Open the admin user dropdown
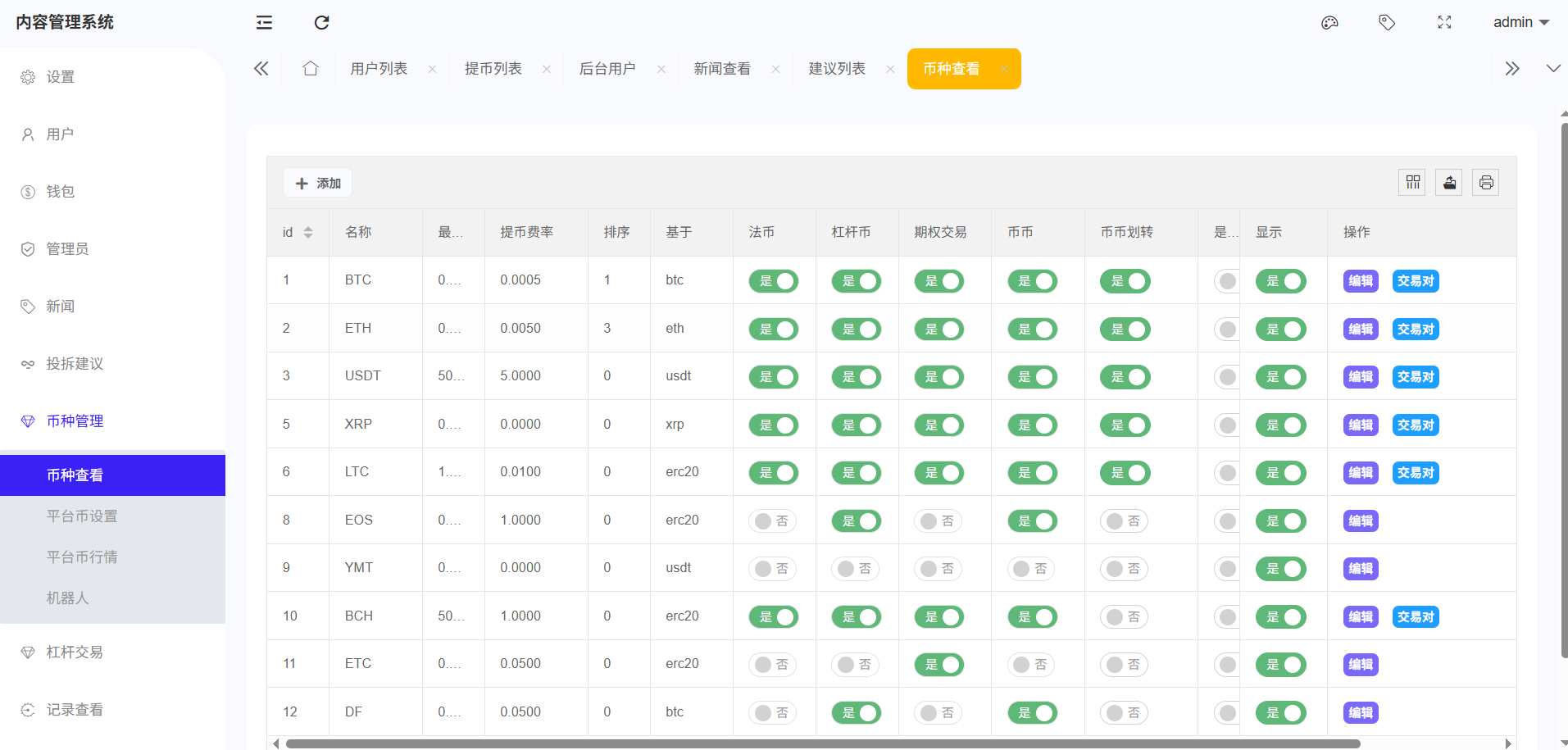 click(1520, 23)
